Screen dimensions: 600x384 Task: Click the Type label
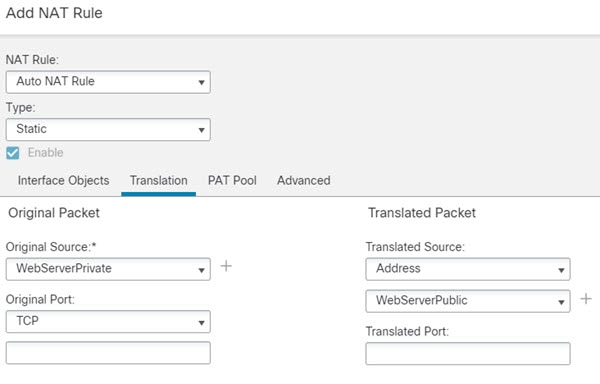pos(20,108)
